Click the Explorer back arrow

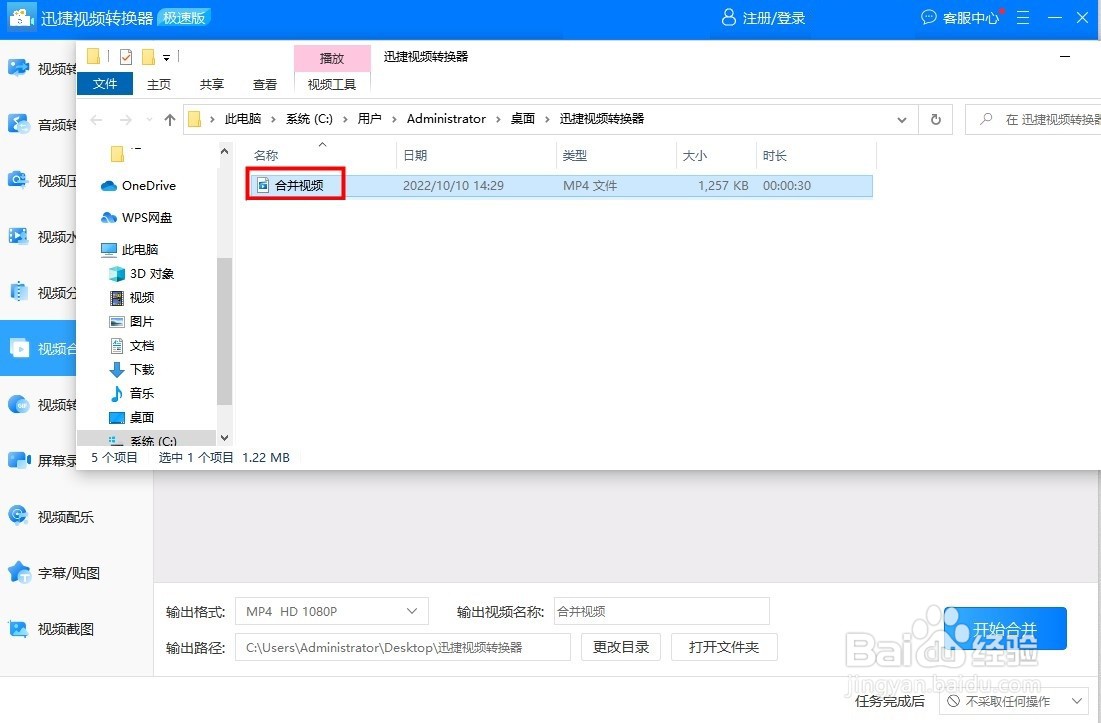point(97,120)
